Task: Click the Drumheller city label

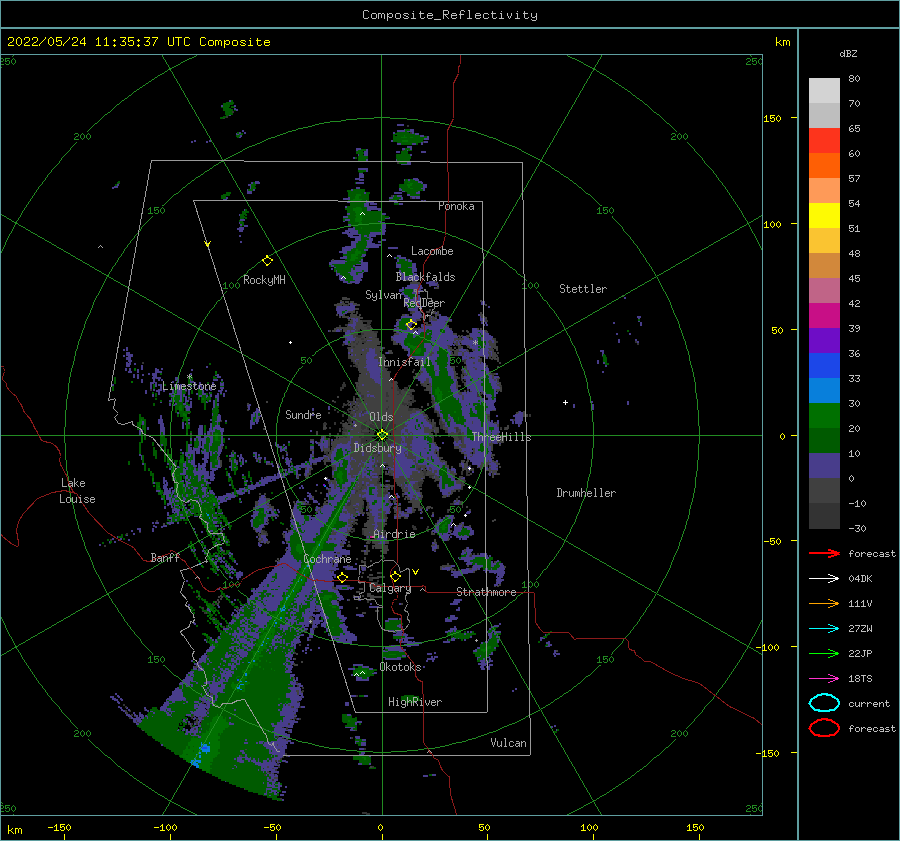Action: 586,493
